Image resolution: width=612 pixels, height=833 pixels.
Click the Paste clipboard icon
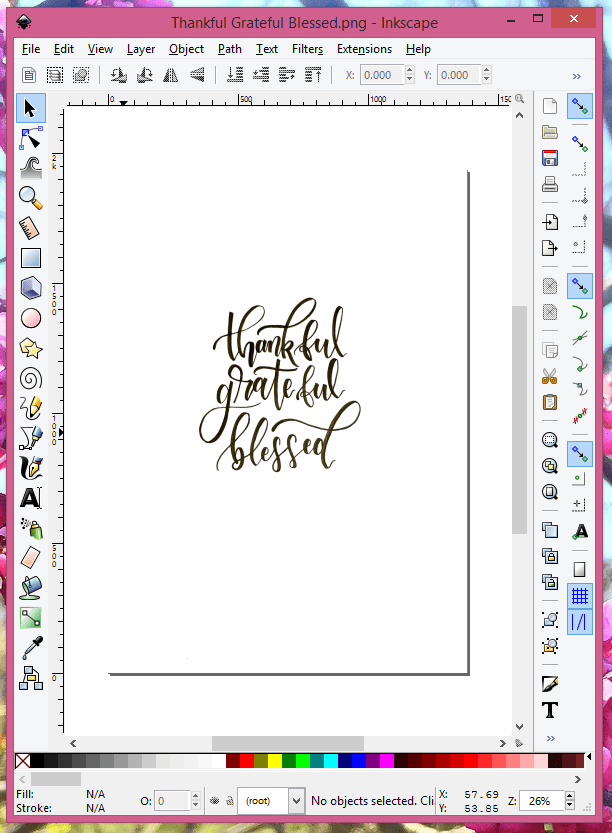pyautogui.click(x=550, y=402)
